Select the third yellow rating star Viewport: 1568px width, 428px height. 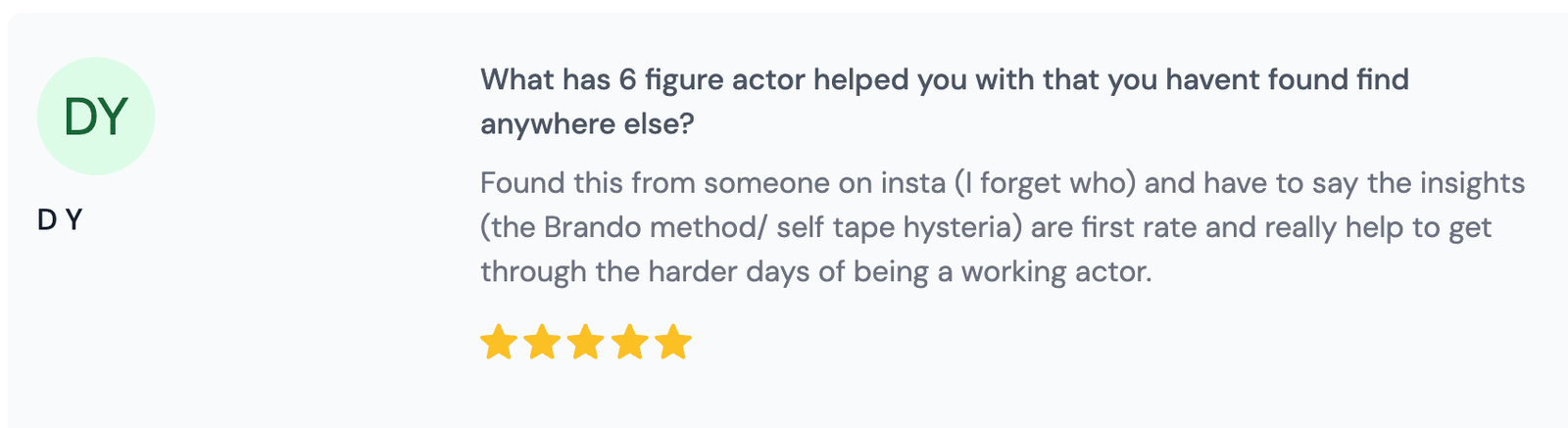[586, 343]
